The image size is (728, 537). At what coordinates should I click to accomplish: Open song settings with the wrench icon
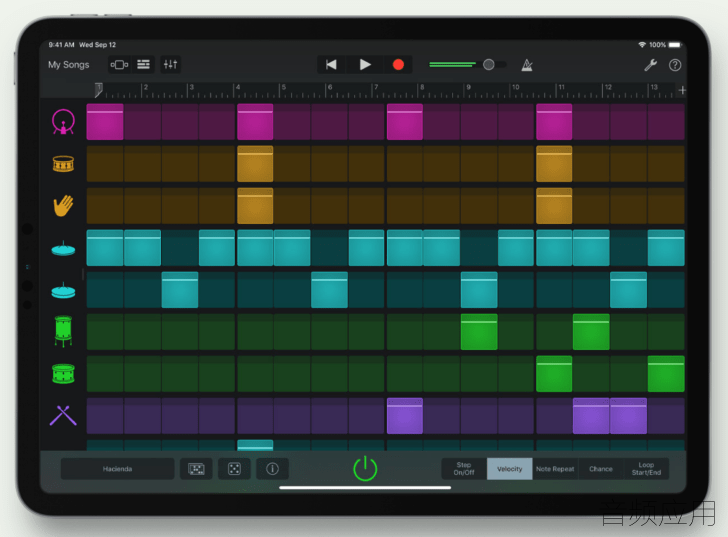650,65
